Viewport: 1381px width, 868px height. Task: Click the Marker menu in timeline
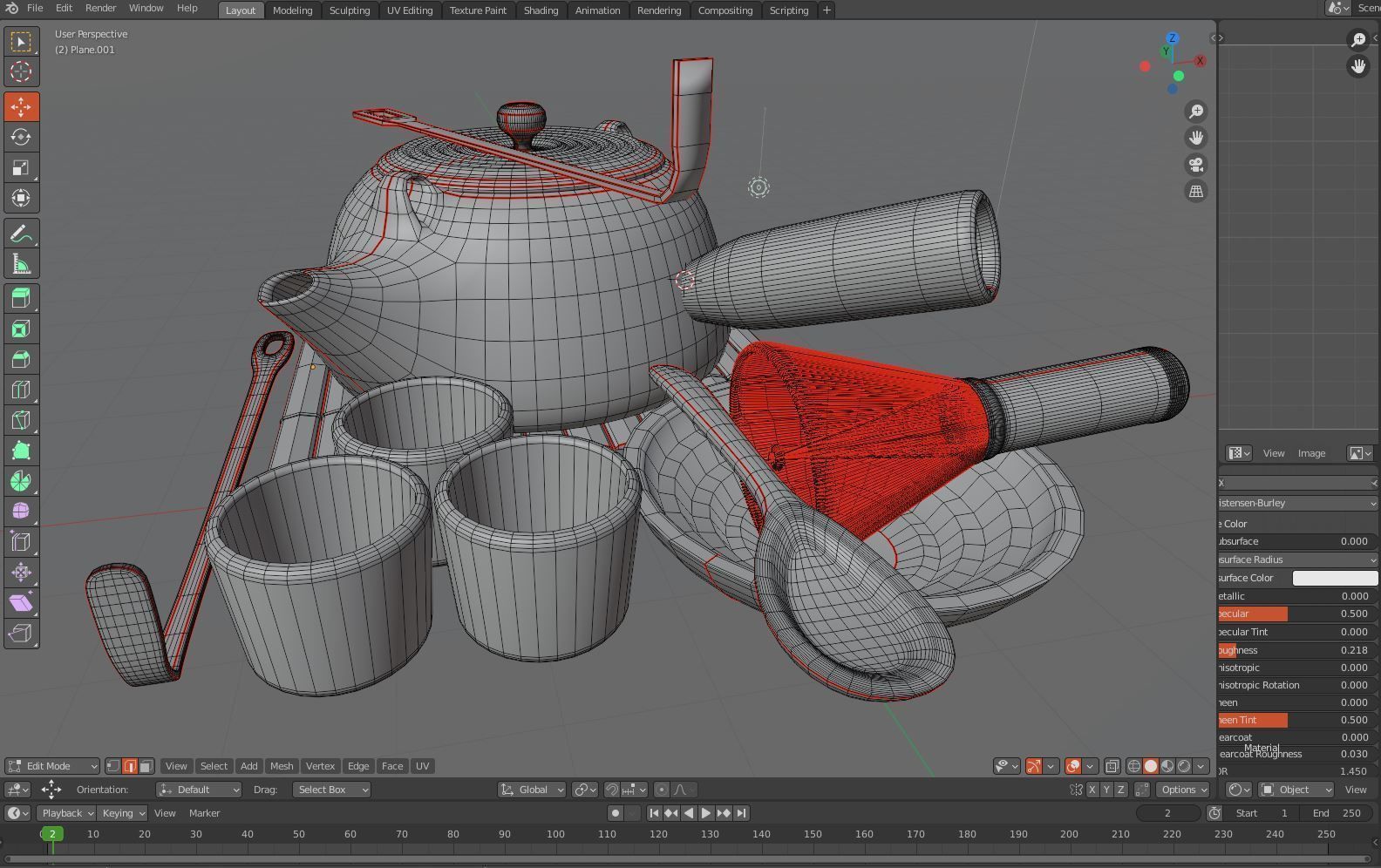click(204, 813)
